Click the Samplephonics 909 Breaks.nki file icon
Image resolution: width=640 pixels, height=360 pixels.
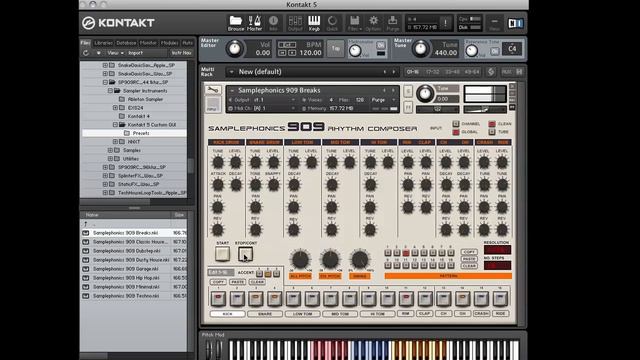click(86, 233)
